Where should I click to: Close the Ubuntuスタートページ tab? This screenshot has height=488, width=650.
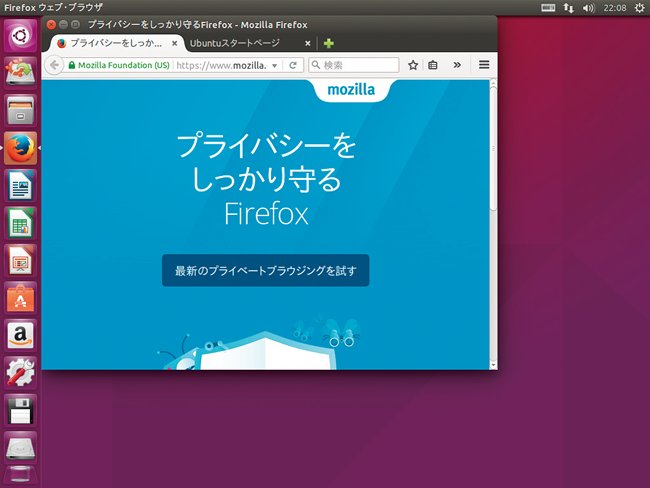tap(308, 43)
